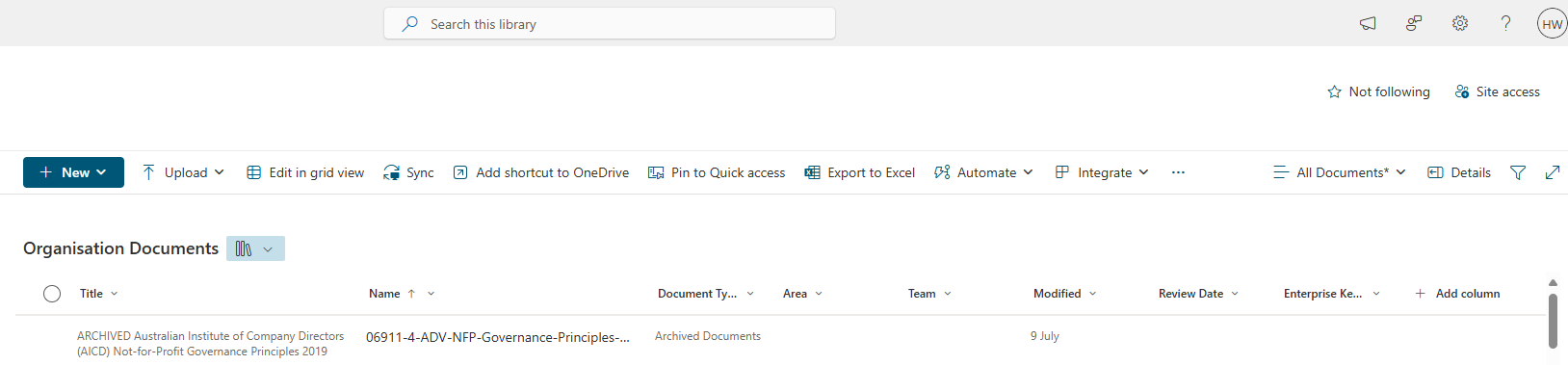The height and width of the screenshot is (365, 1568).
Task: Open Review Date column header menu
Action: (1198, 294)
